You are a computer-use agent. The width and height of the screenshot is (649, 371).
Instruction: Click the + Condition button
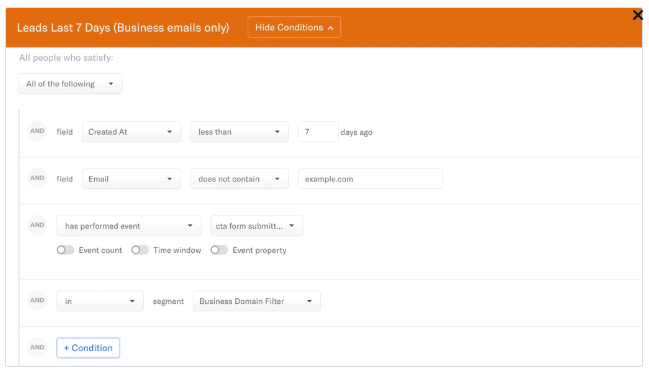(x=88, y=348)
